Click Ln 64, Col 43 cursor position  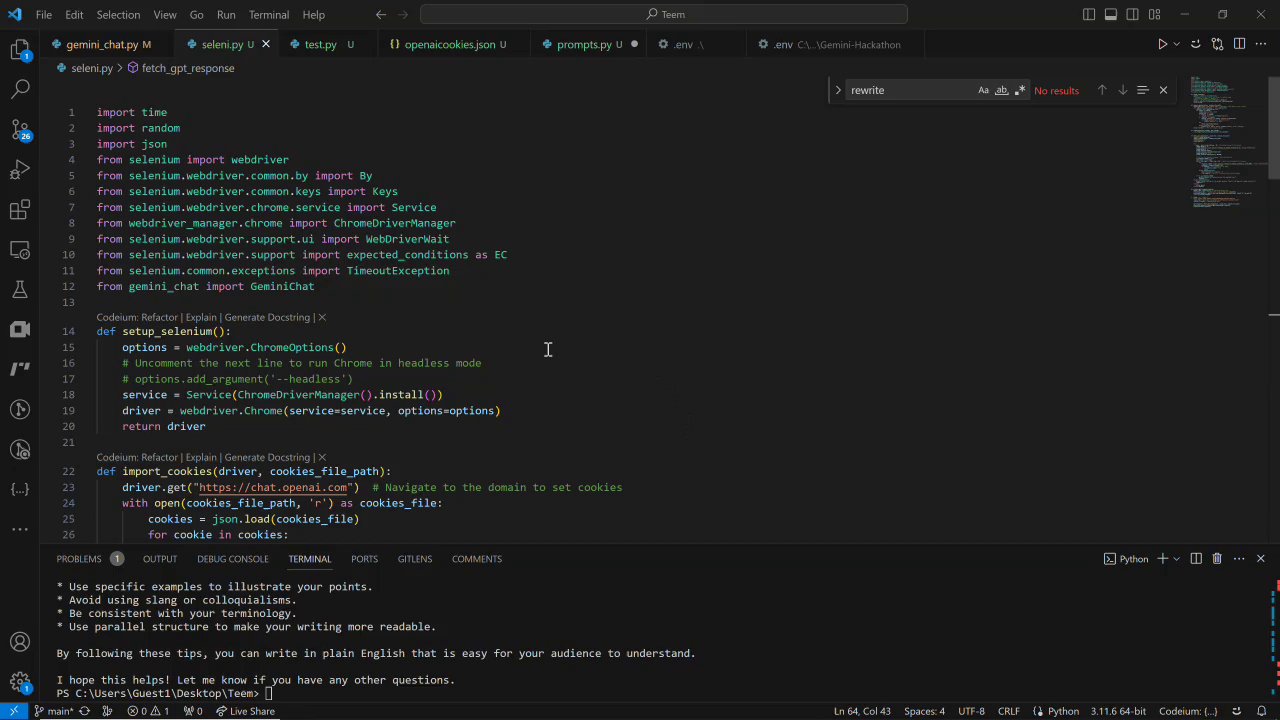[x=862, y=711]
